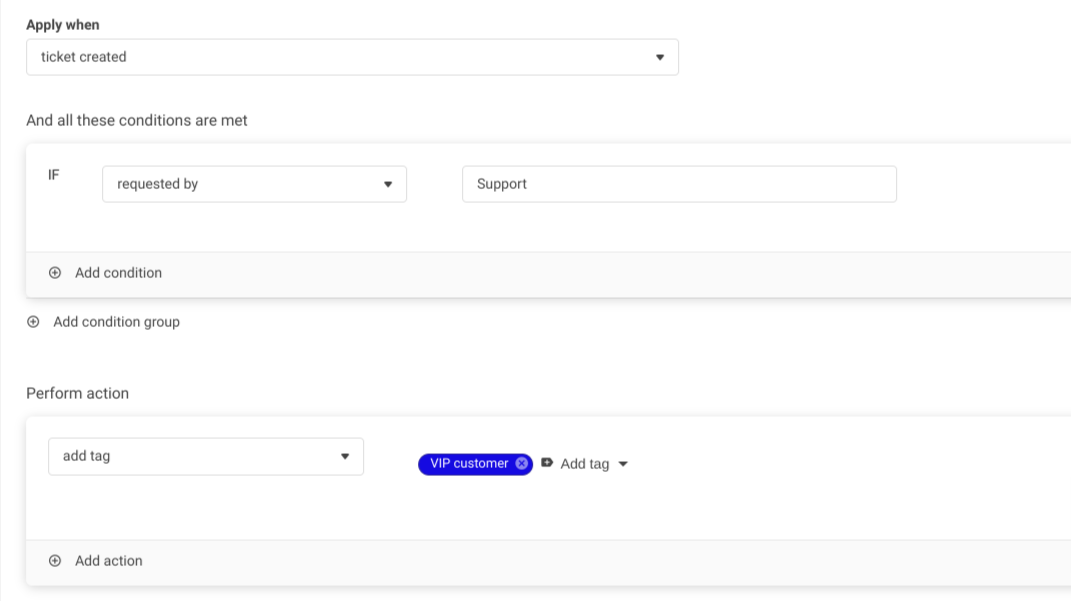
Task: Click the Add condition group link
Action: click(x=116, y=322)
